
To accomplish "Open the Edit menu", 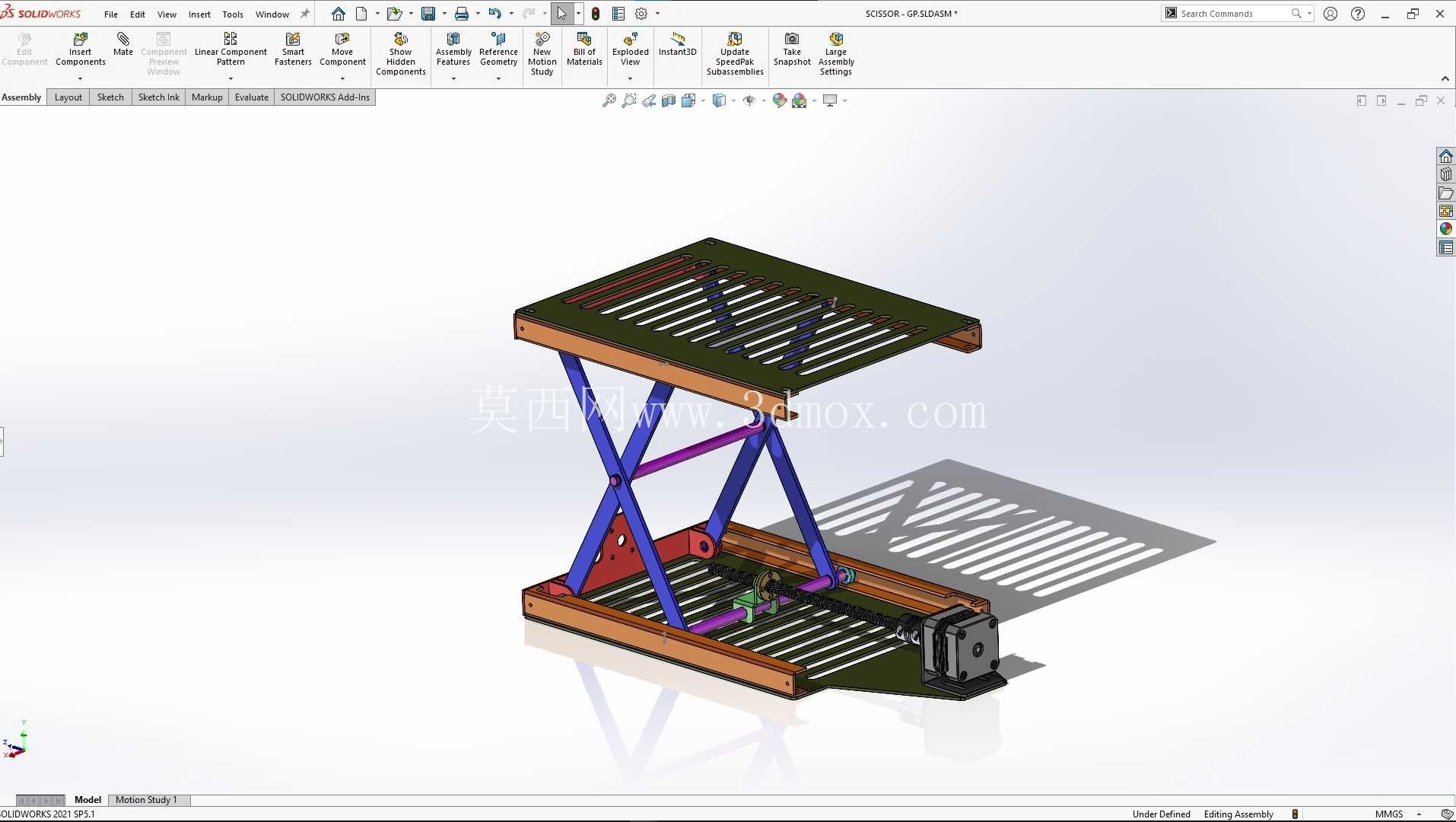I will coord(138,14).
